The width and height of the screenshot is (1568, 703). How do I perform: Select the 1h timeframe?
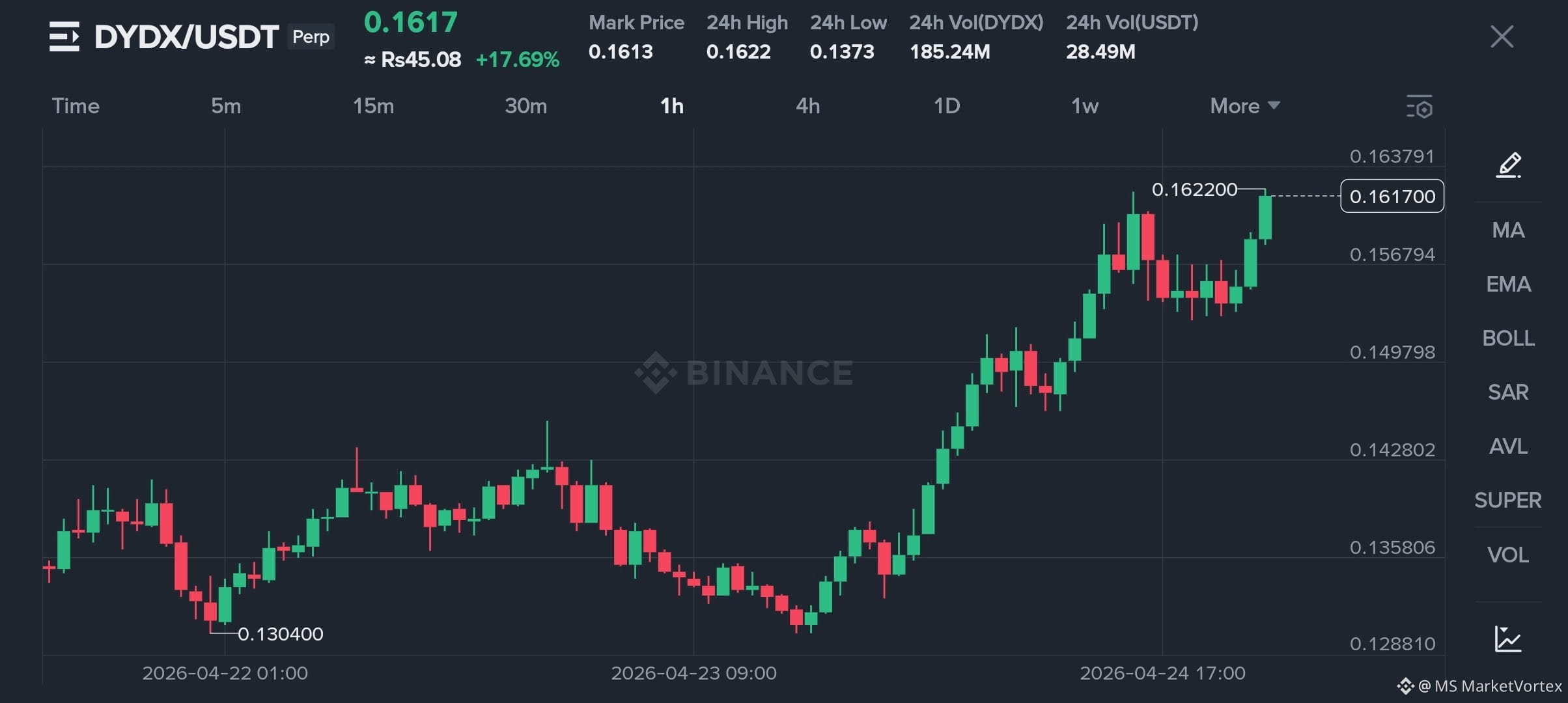point(672,106)
